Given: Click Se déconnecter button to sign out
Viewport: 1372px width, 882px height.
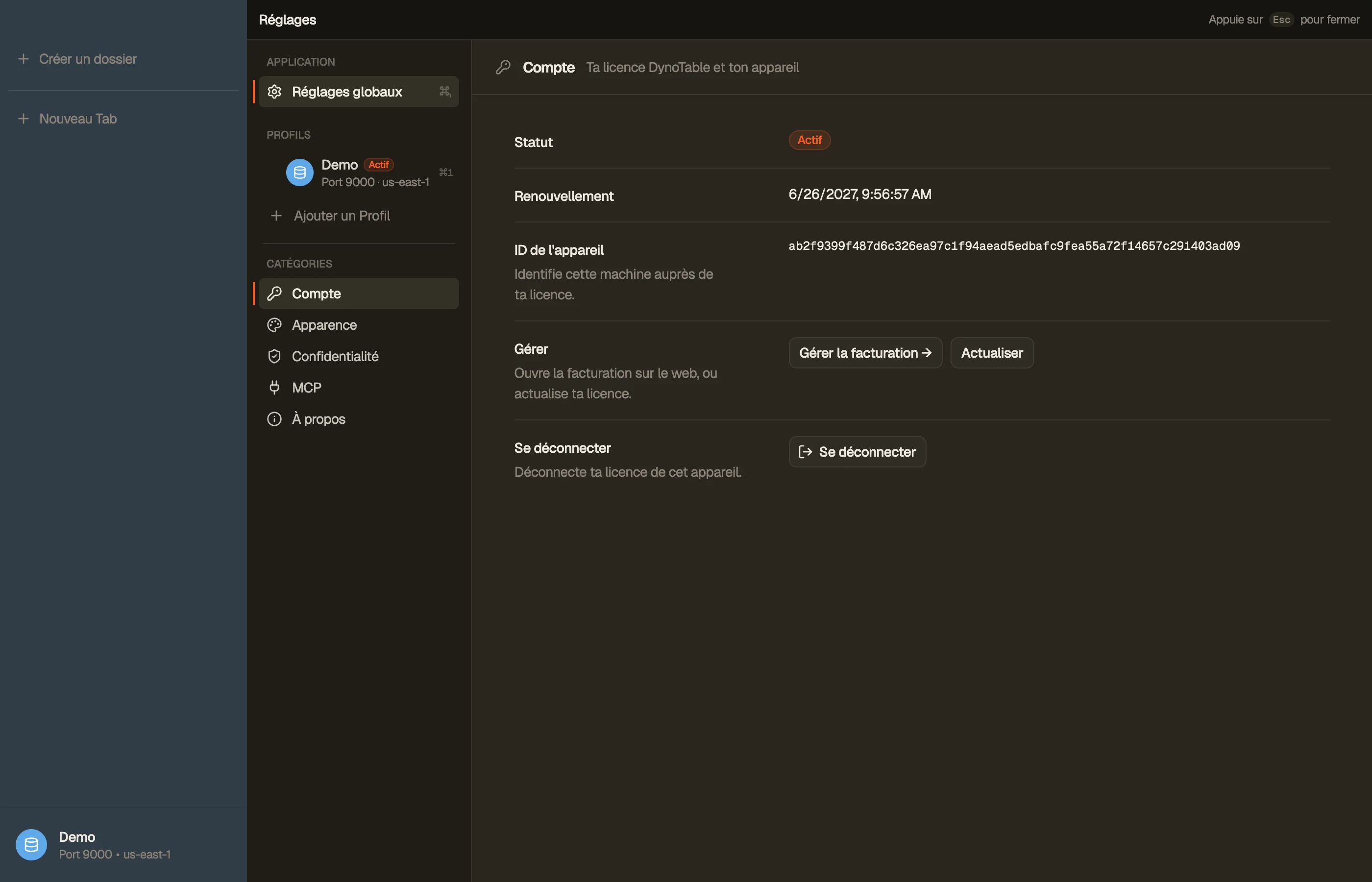Looking at the screenshot, I should coord(857,452).
